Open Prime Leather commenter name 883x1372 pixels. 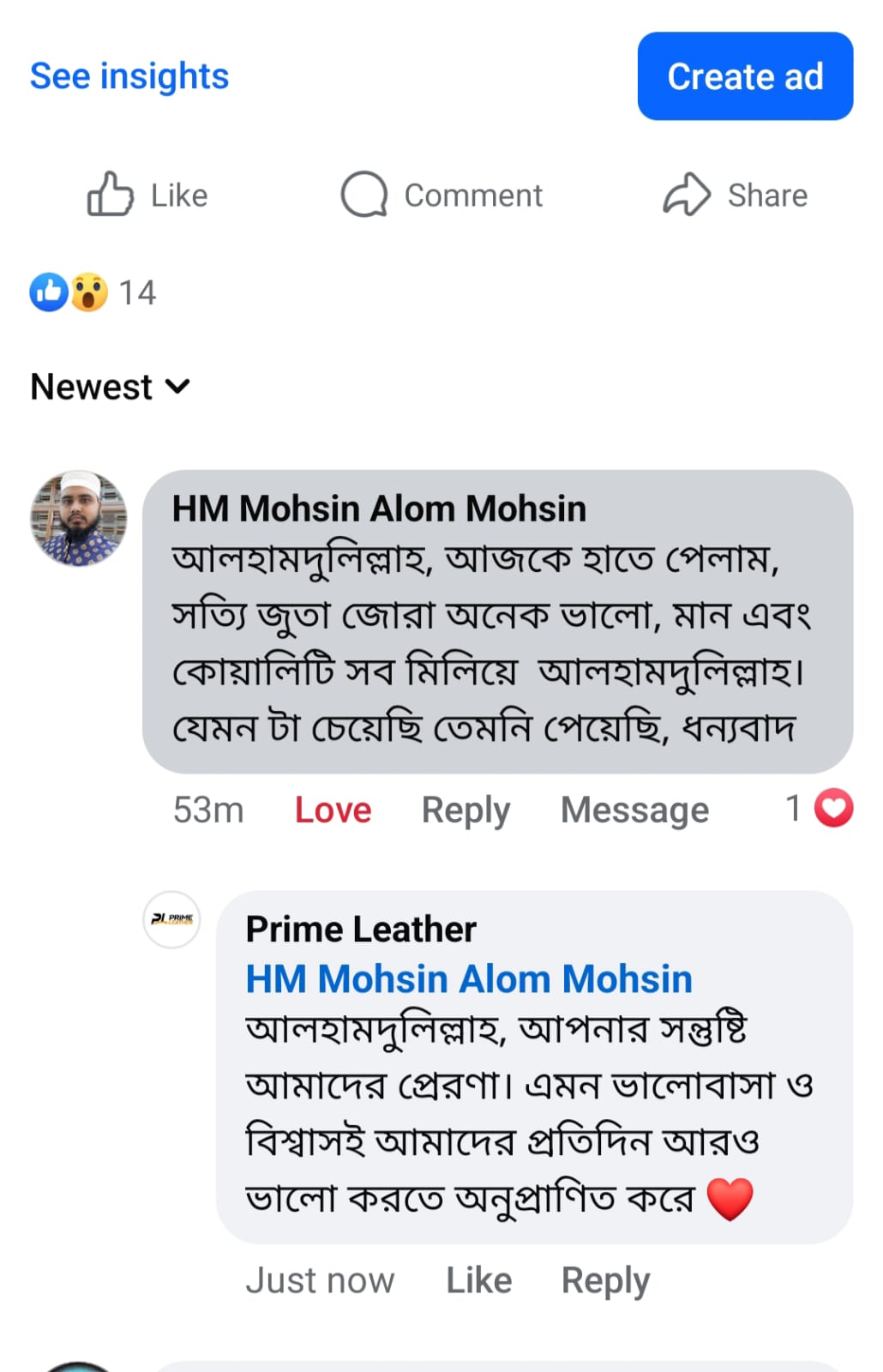point(361,929)
